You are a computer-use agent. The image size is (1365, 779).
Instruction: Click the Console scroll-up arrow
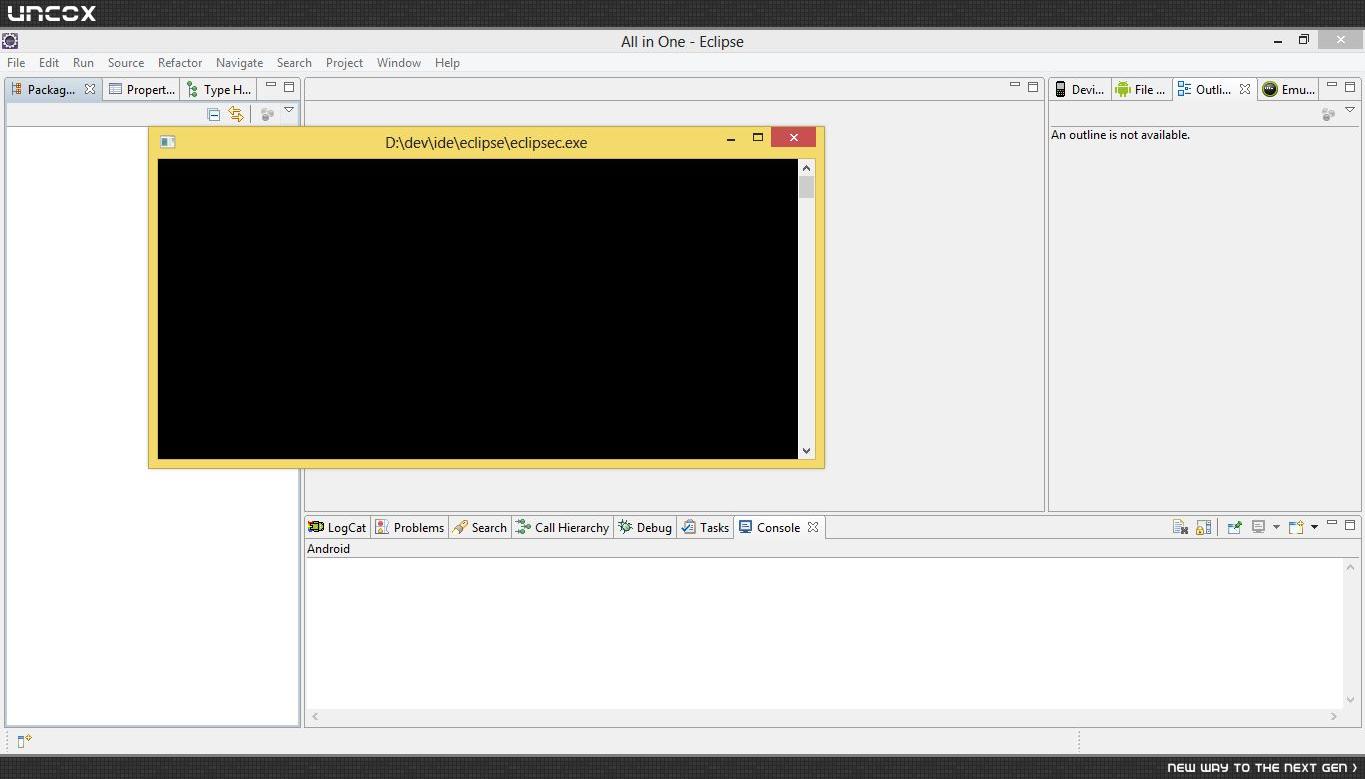pos(1351,567)
